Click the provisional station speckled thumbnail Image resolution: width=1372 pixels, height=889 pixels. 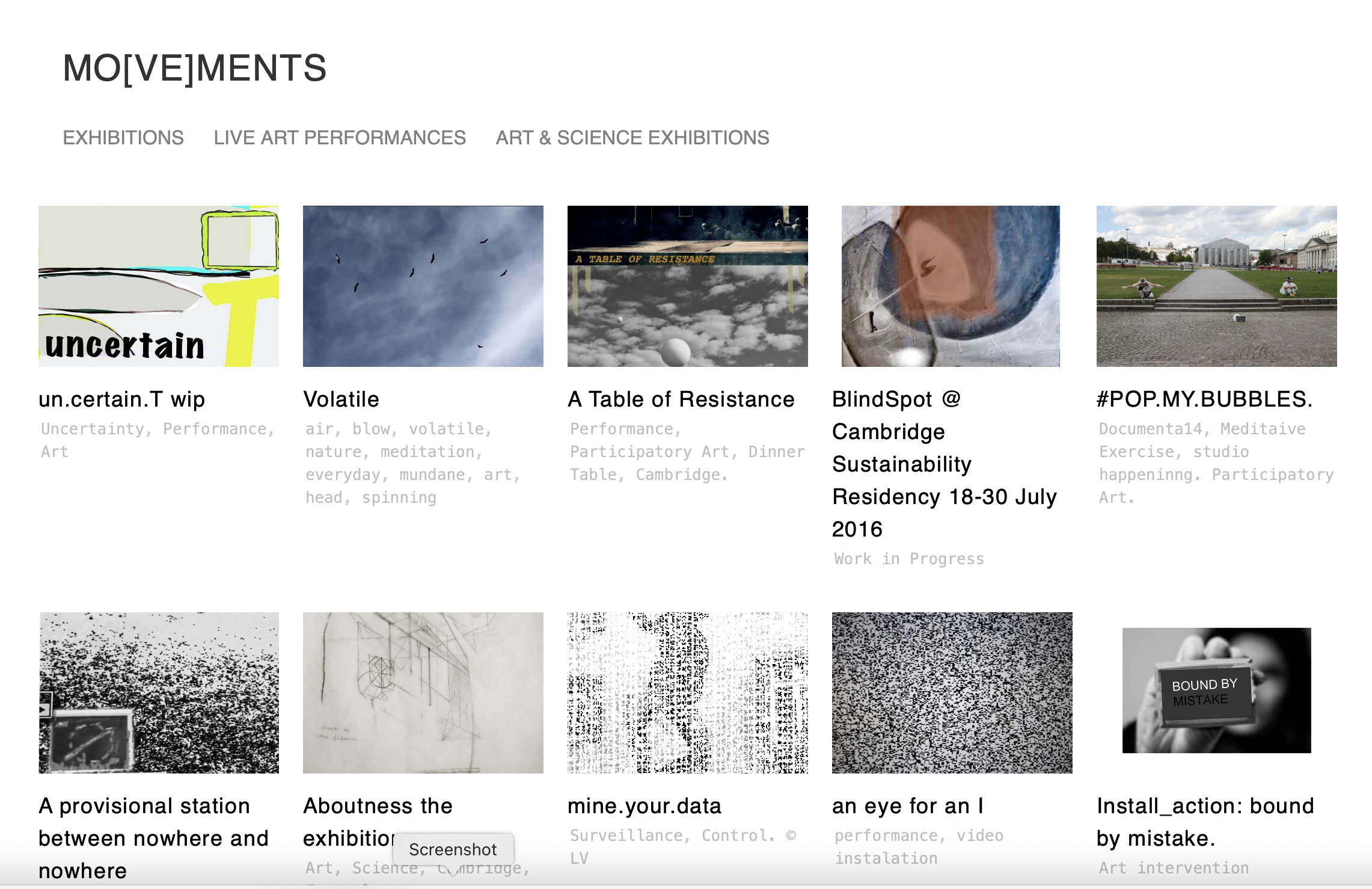pos(159,693)
